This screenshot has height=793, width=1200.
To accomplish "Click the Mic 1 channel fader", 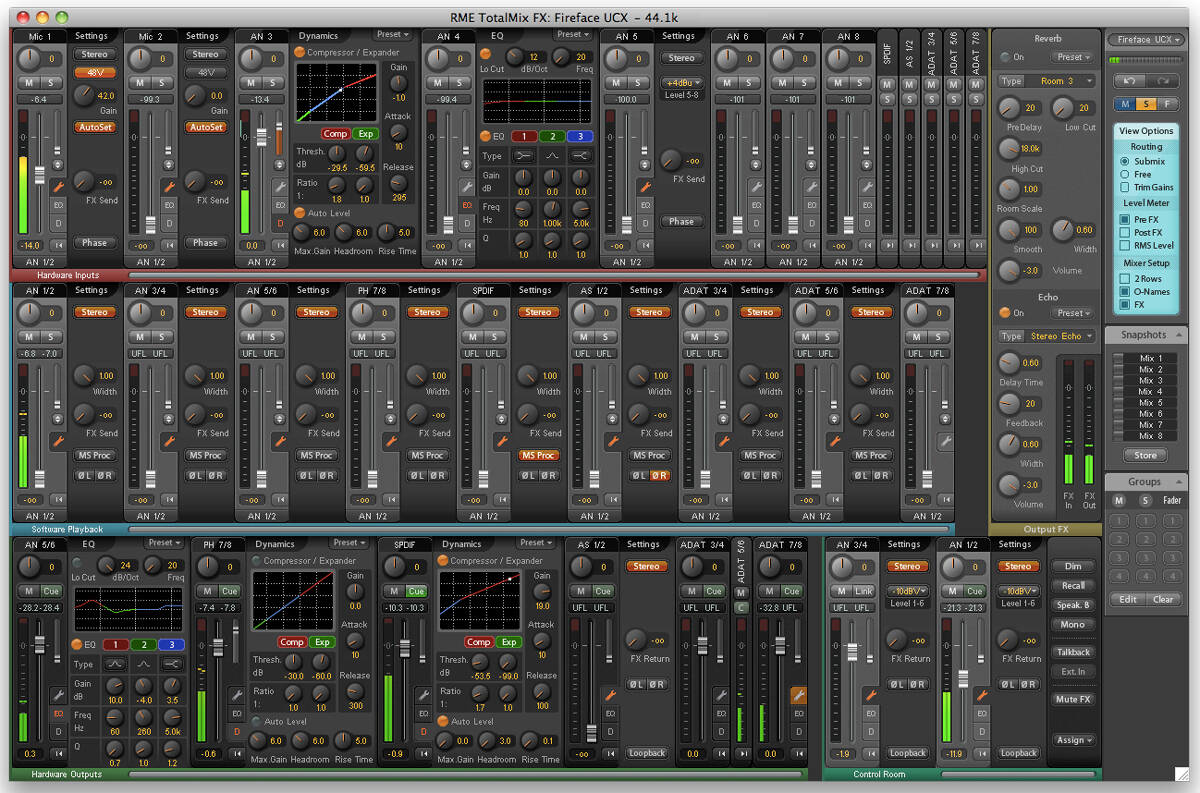I will [x=40, y=173].
